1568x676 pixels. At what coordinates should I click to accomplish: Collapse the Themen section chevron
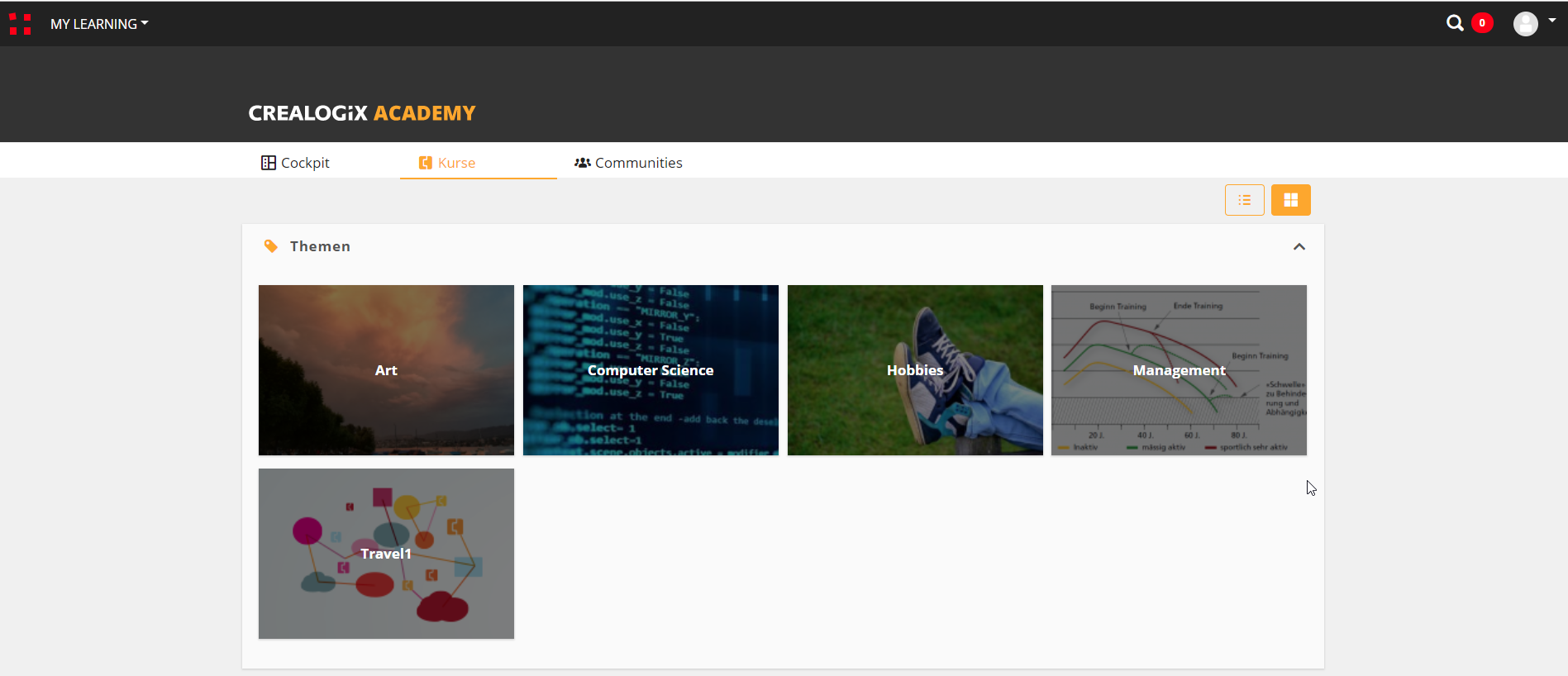(x=1299, y=247)
